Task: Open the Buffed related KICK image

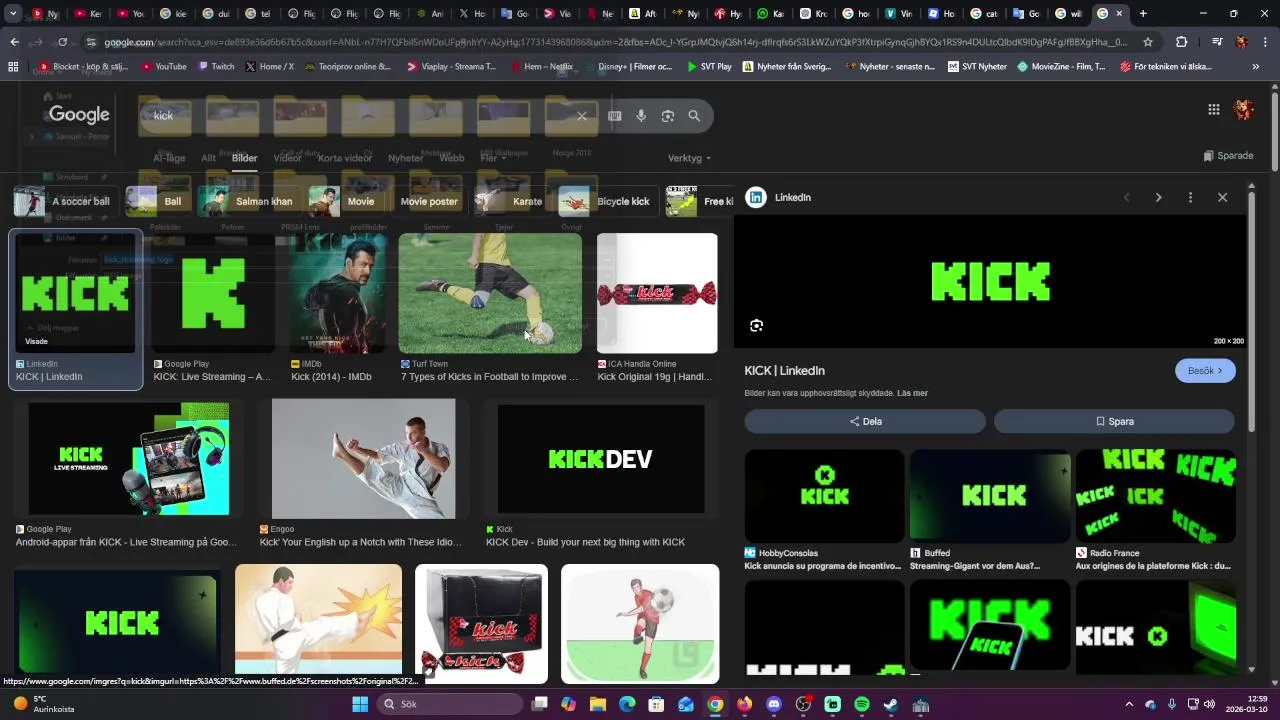Action: click(990, 496)
